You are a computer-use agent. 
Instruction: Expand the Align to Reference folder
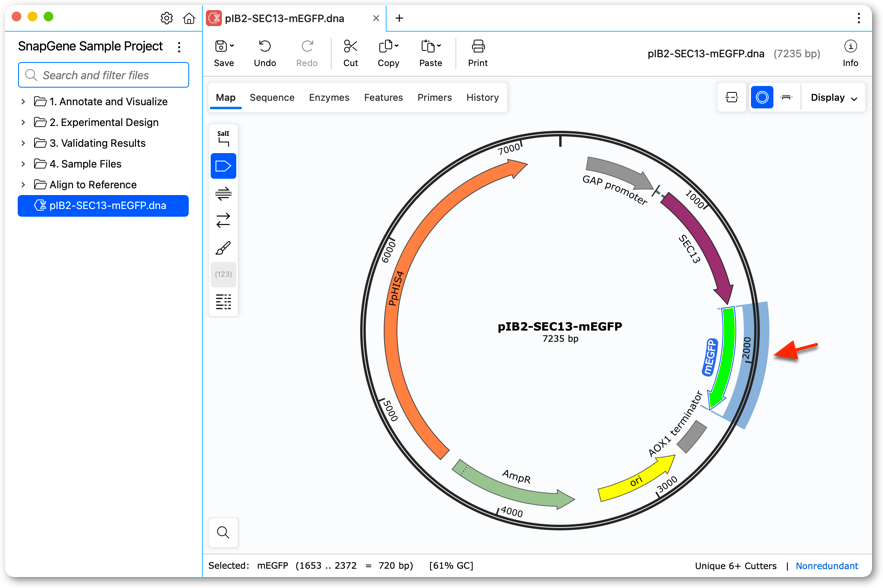[23, 185]
